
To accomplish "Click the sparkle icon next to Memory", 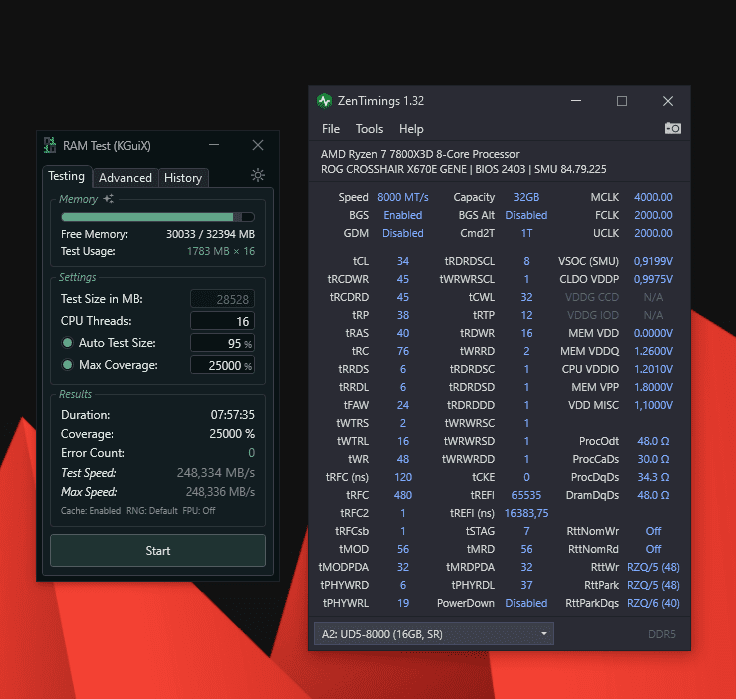I will click(x=109, y=199).
